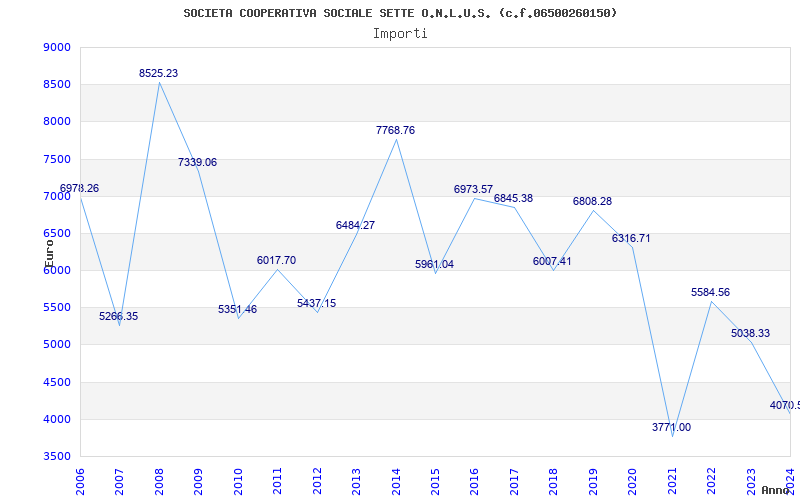This screenshot has width=800, height=500.
Task: Click the x-axis year 2016
Action: pos(474,481)
